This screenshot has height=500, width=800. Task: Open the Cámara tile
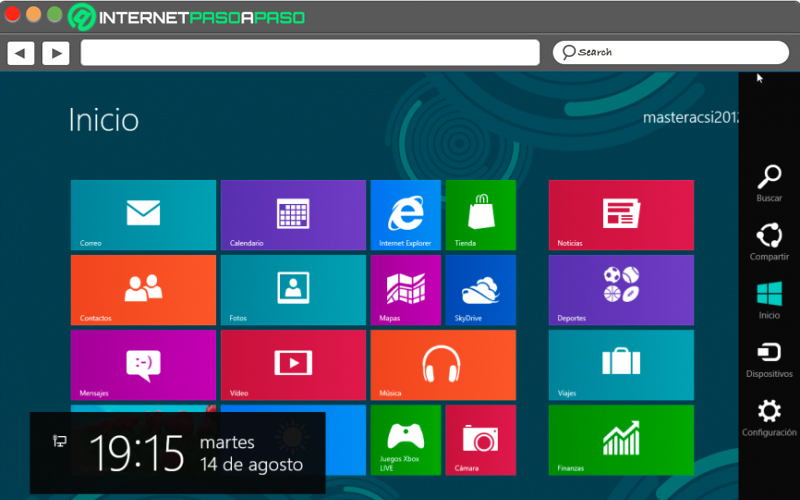(481, 440)
